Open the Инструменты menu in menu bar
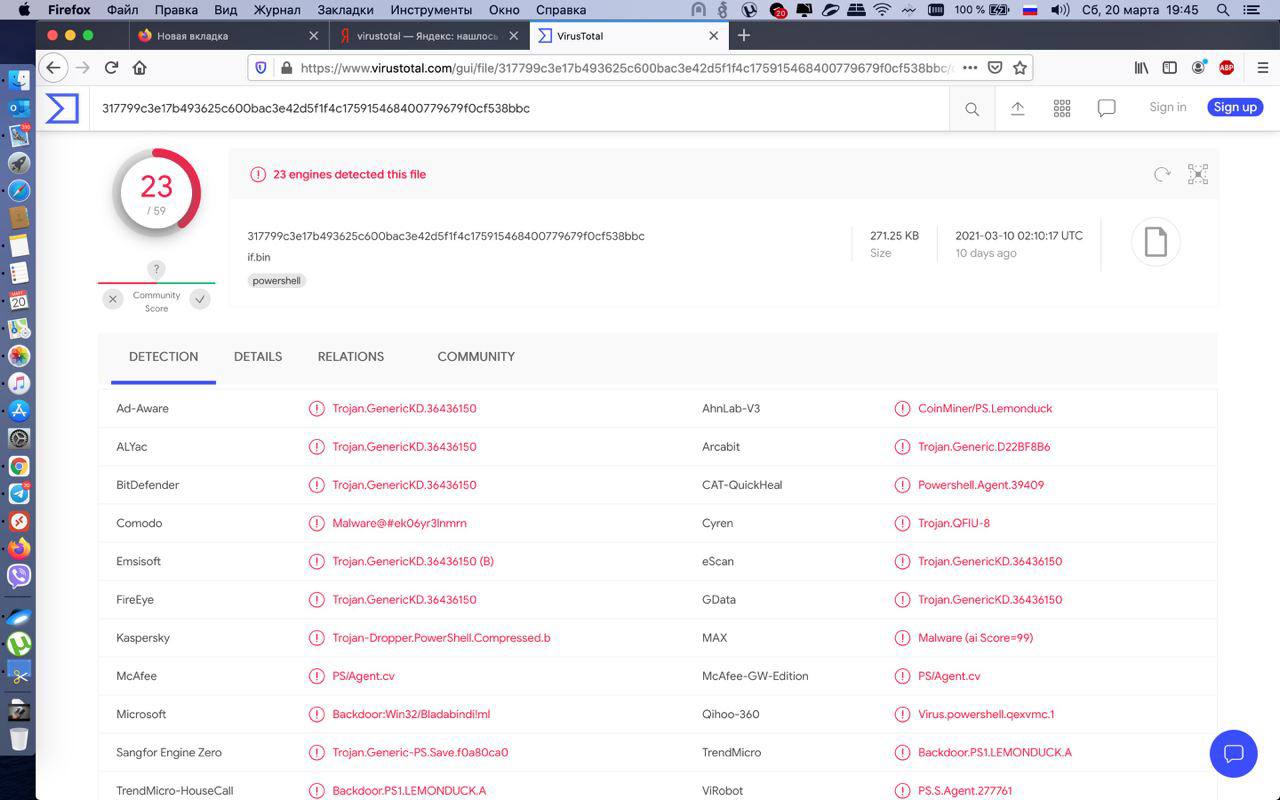This screenshot has width=1280, height=800. pos(431,10)
